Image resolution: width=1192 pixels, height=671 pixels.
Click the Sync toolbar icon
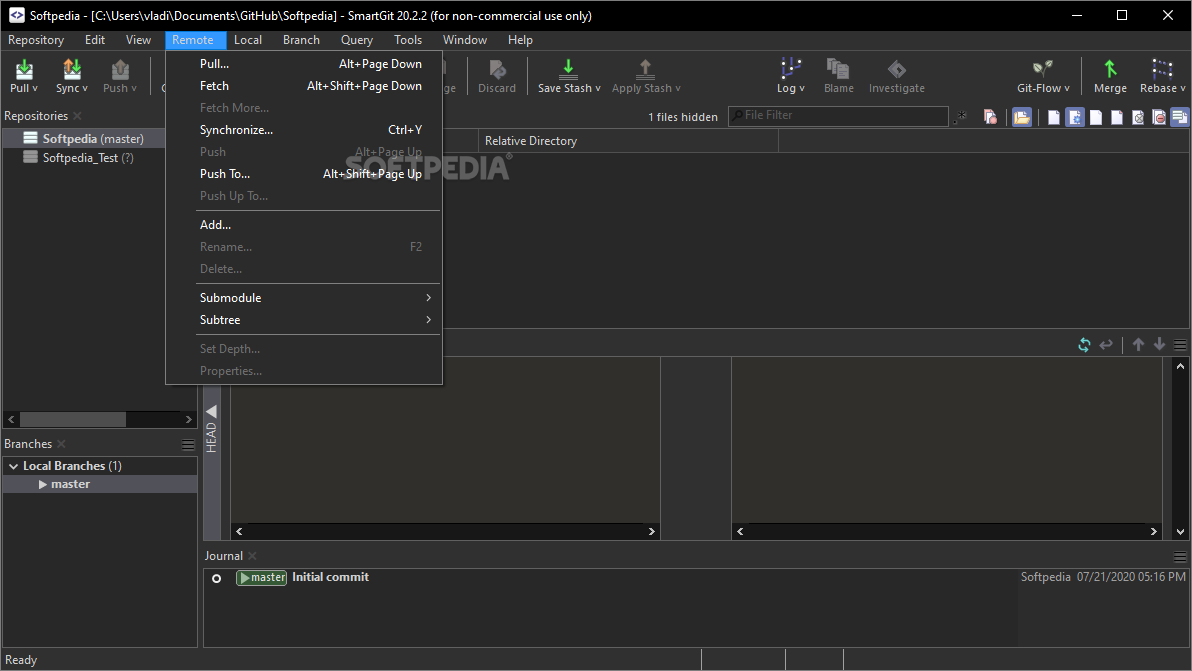pos(71,69)
